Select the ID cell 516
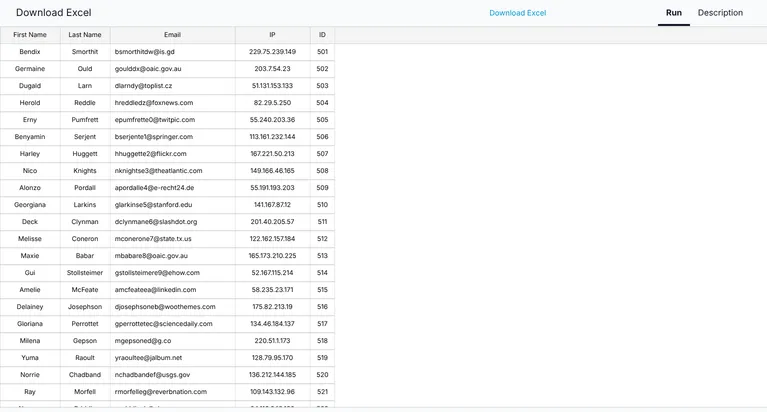The image size is (767, 412). (322, 307)
